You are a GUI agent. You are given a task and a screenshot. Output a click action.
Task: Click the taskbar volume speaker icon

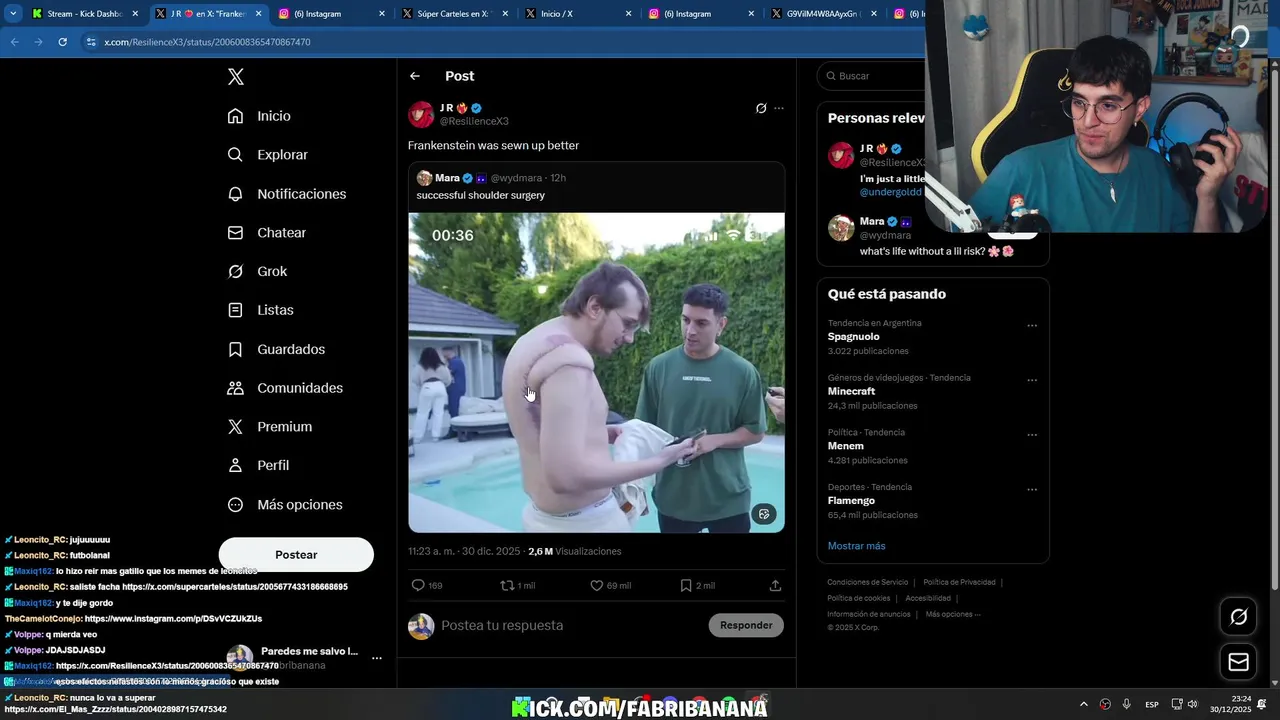[1193, 705]
